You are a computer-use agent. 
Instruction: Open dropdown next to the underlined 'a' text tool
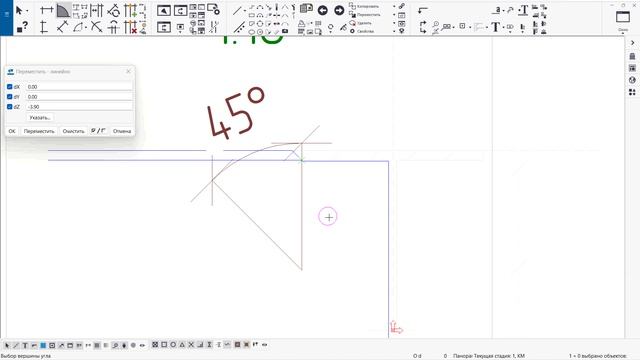point(503,11)
